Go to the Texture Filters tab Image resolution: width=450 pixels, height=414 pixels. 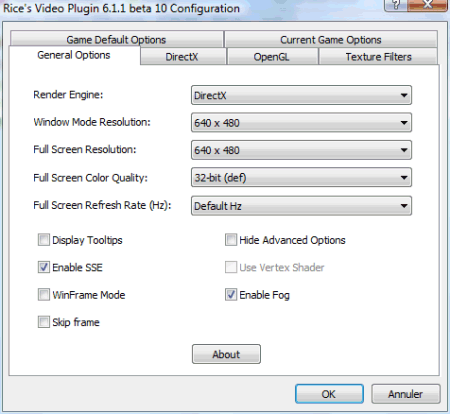(x=378, y=56)
